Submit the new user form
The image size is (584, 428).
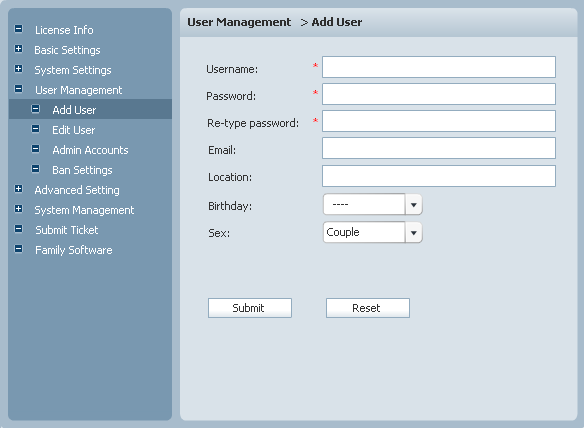tap(250, 308)
